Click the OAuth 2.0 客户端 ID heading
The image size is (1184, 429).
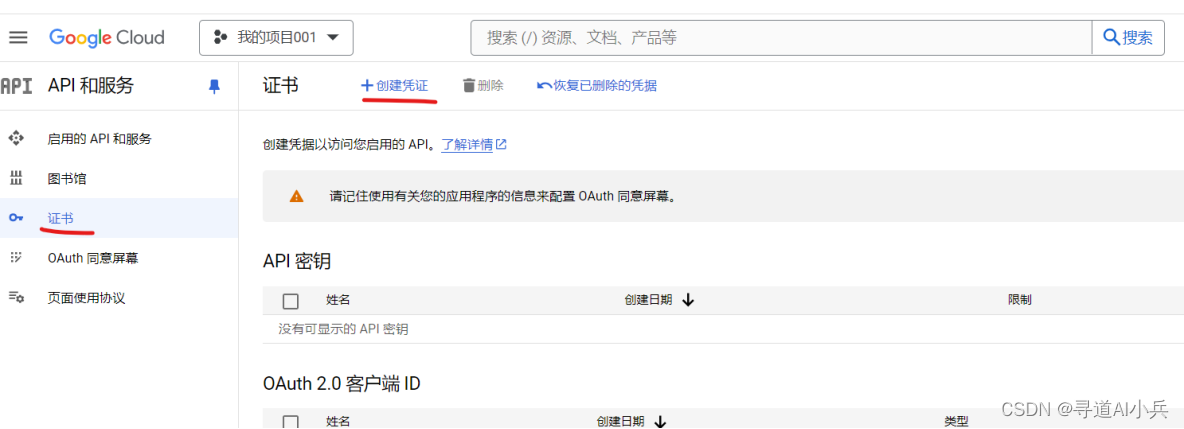coord(342,384)
